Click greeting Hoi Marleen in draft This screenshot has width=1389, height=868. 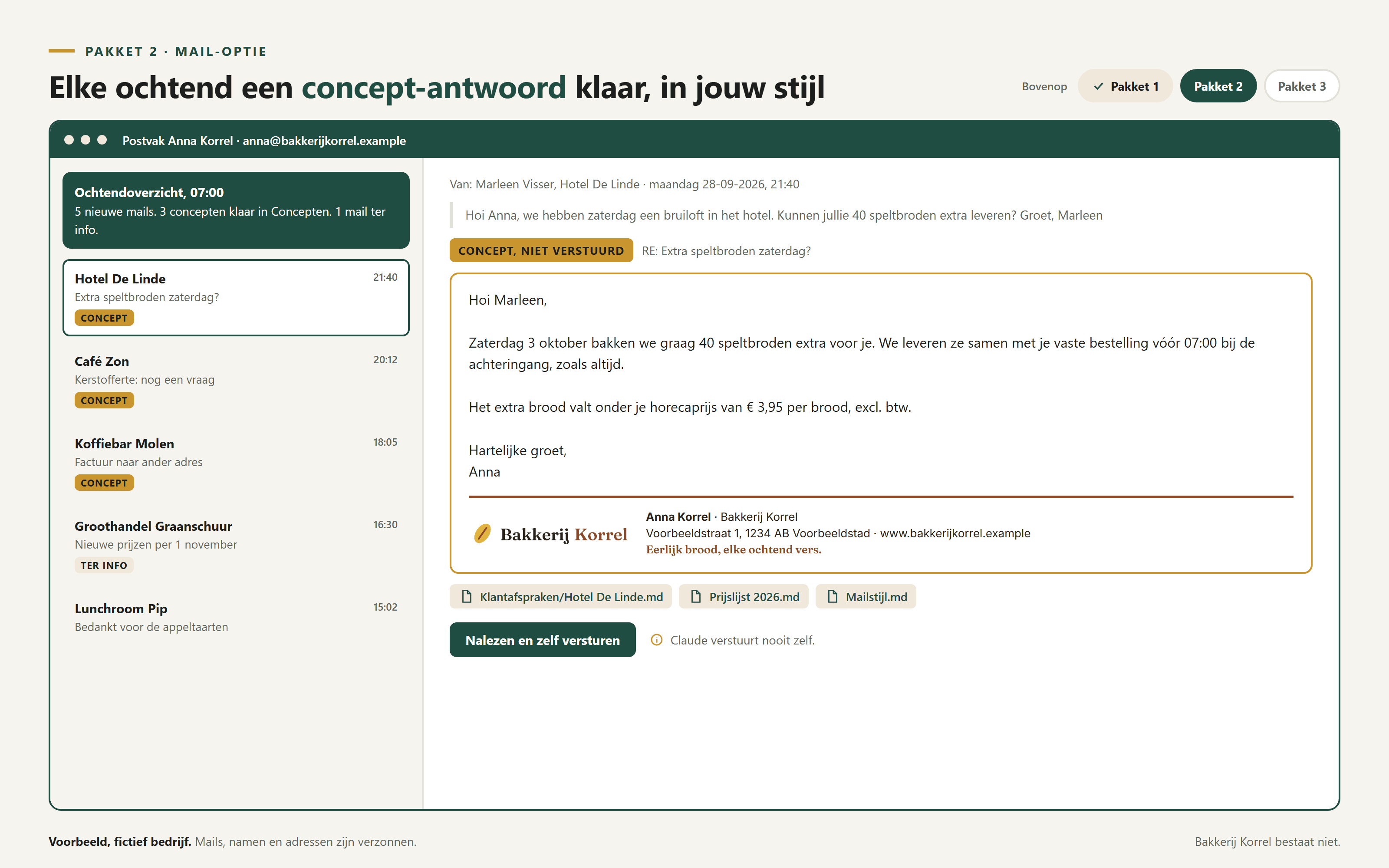click(x=507, y=300)
